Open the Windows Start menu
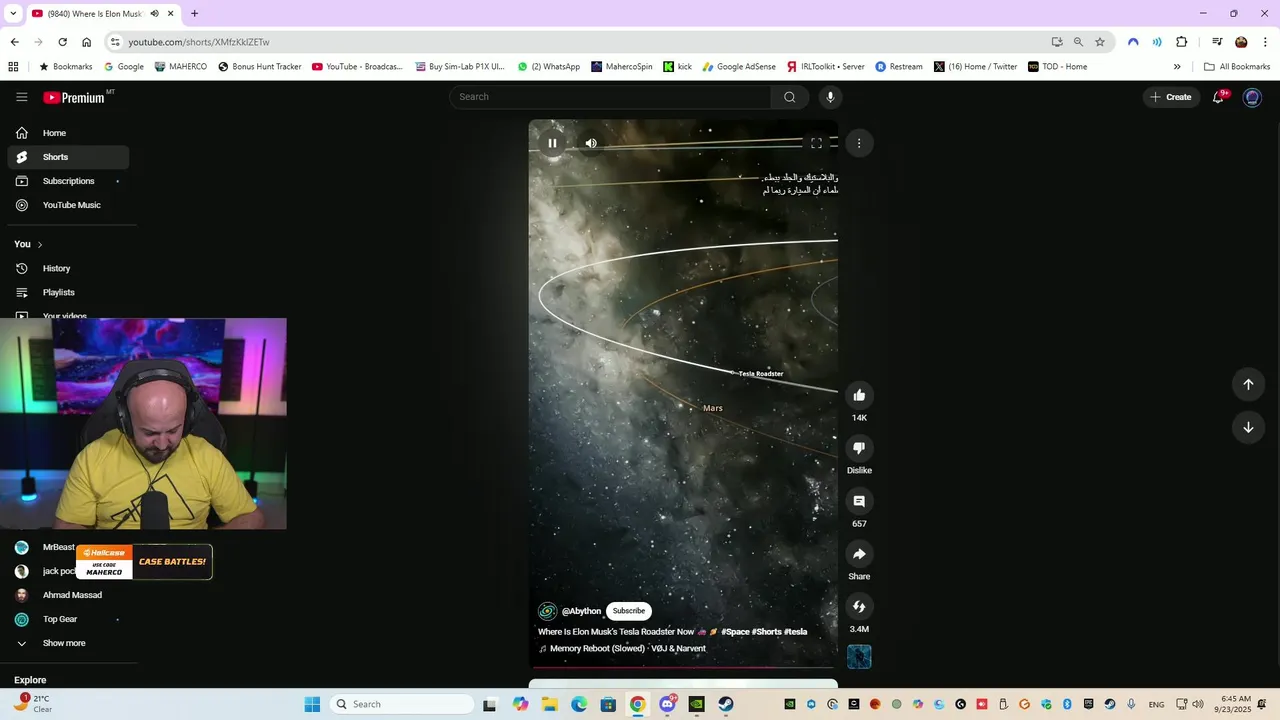 [312, 704]
